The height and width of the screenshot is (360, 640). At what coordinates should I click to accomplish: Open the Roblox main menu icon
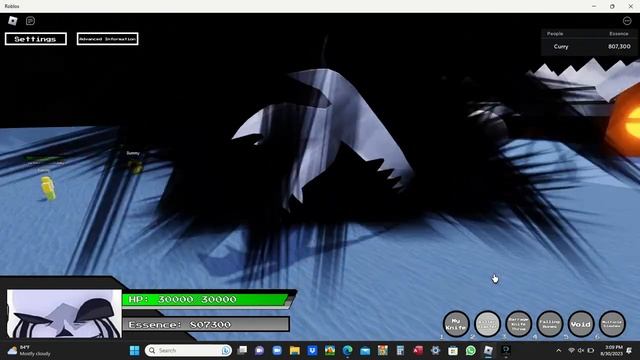coord(13,20)
